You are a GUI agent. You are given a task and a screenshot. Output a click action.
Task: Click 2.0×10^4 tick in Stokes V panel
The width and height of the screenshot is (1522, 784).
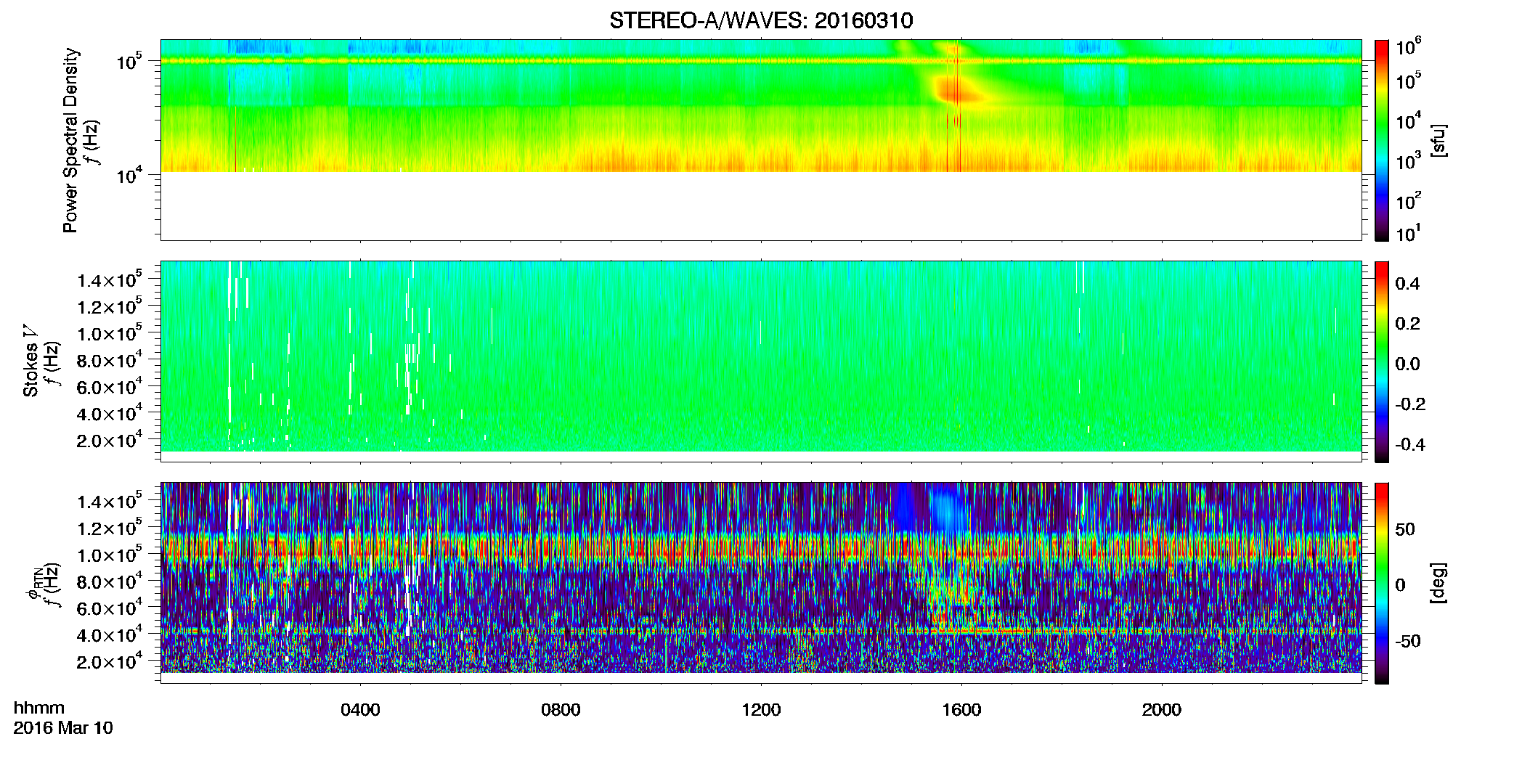(x=110, y=440)
